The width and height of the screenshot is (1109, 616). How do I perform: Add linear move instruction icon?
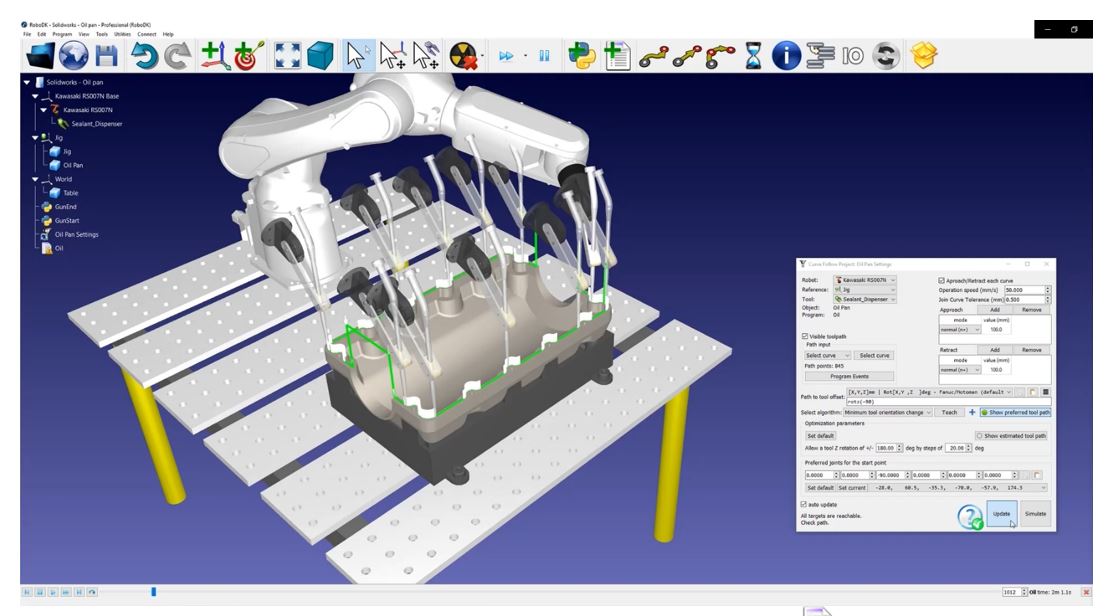click(x=686, y=57)
